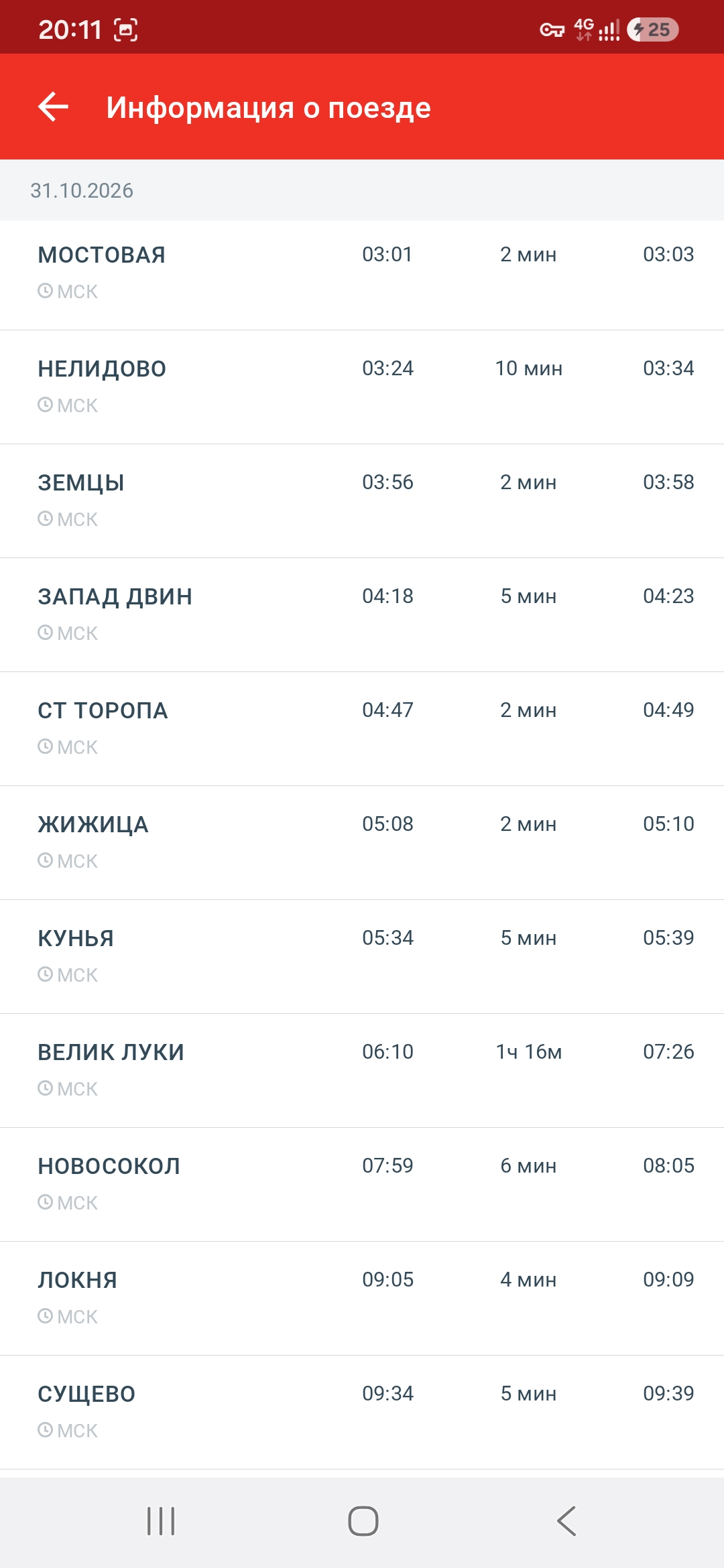Tap the clock icon under НЕЛИДОВО
The height and width of the screenshot is (1568, 724).
click(45, 405)
